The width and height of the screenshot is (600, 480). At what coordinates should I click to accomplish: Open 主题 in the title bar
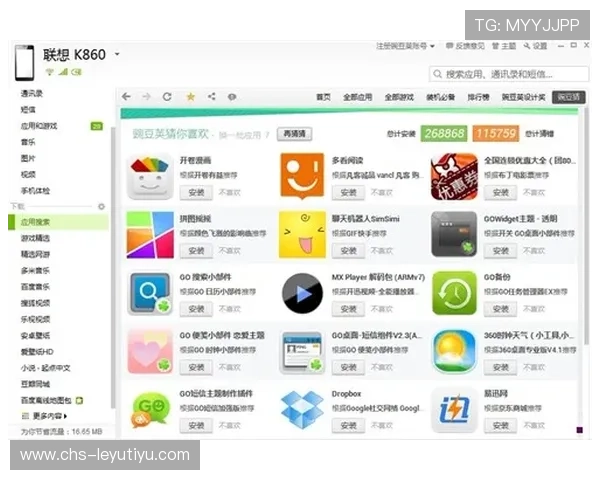click(504, 46)
